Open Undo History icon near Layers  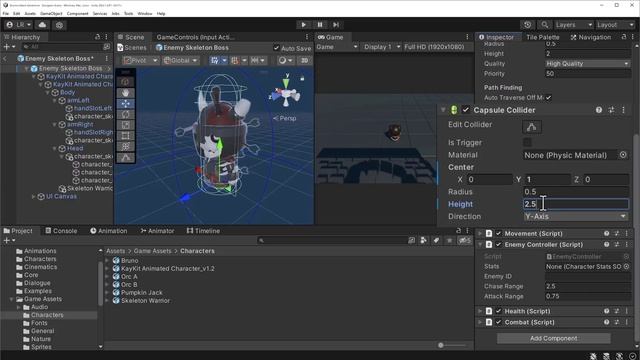527,25
